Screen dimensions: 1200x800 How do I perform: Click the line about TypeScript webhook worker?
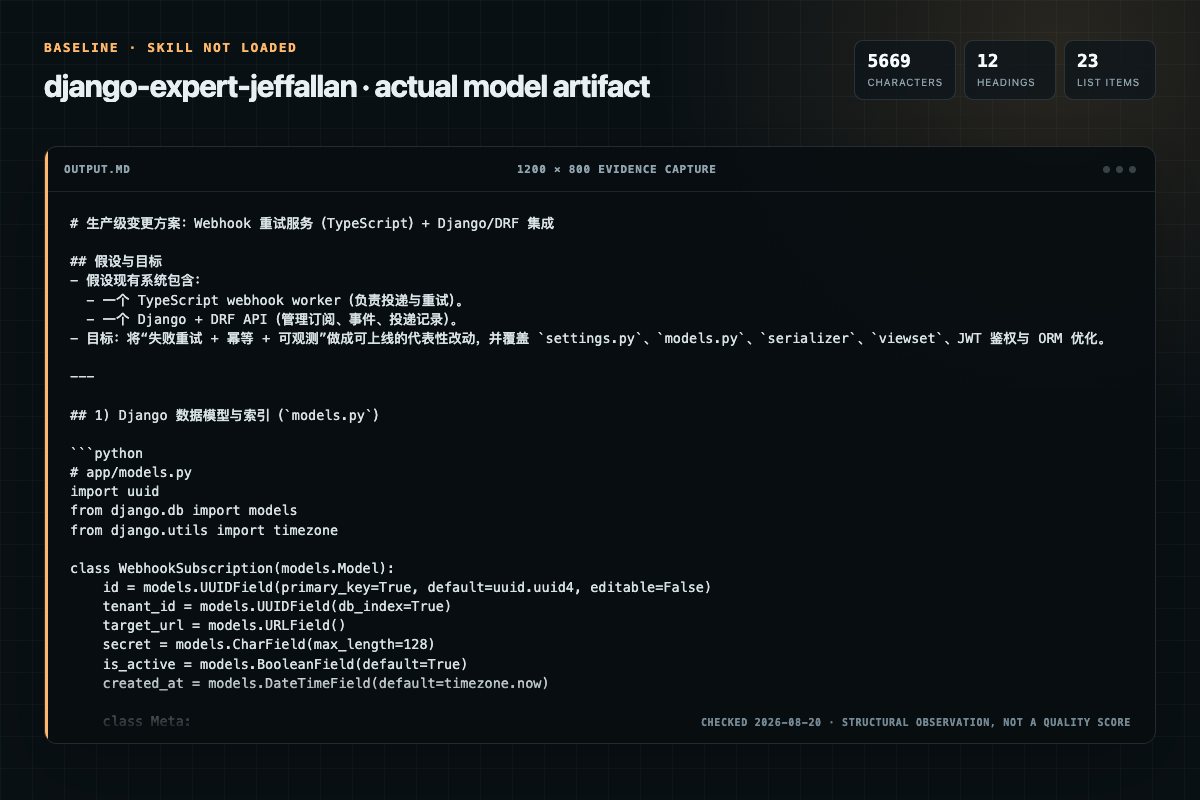[x=276, y=300]
